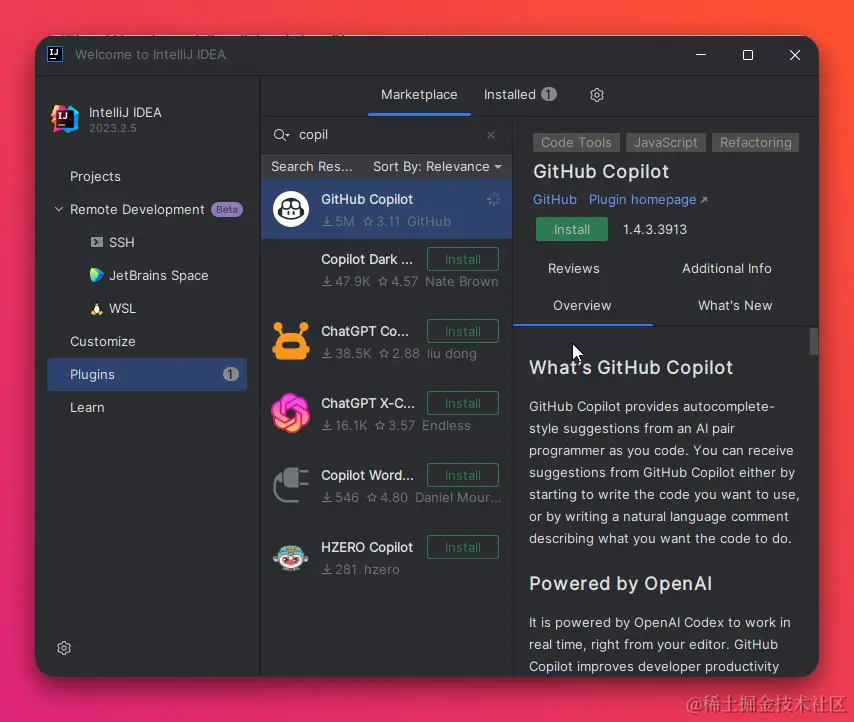Open Learn in the sidebar
Screen dimensions: 854x722
[87, 407]
